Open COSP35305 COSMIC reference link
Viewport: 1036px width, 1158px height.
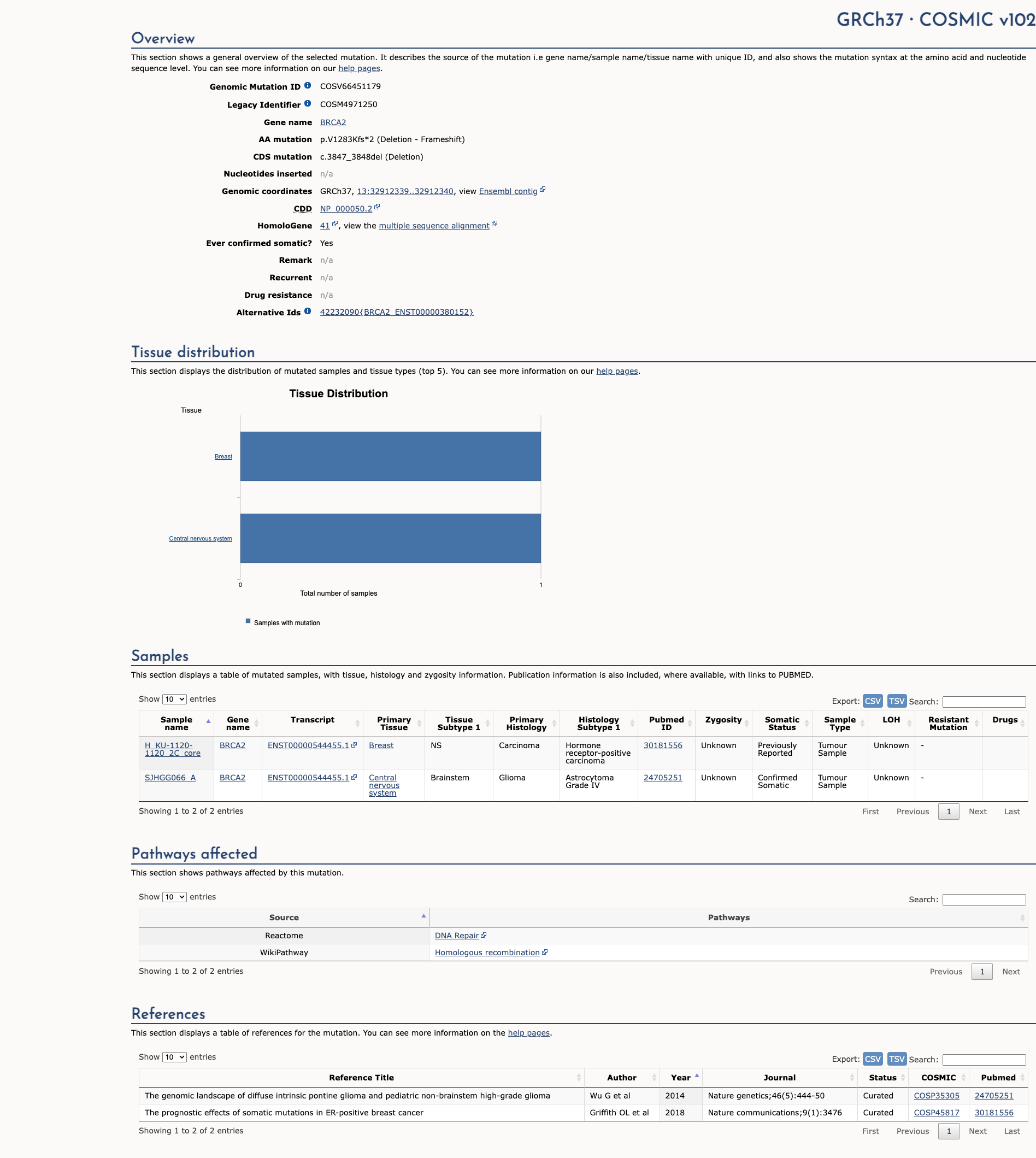click(937, 1096)
